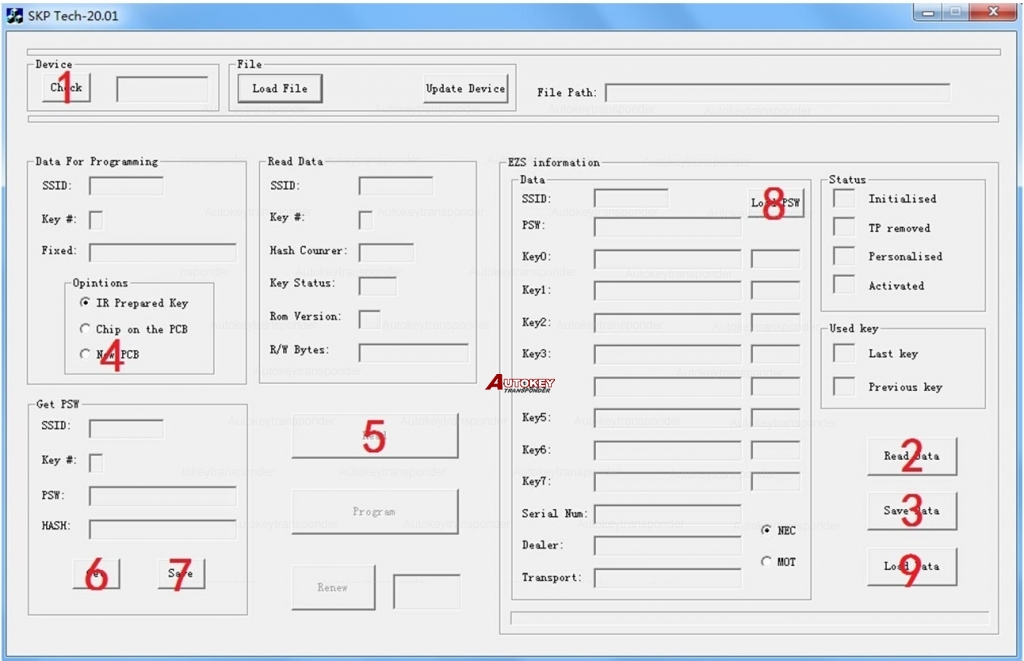Toggle the Last key checkbox
This screenshot has width=1024, height=661.
point(845,354)
